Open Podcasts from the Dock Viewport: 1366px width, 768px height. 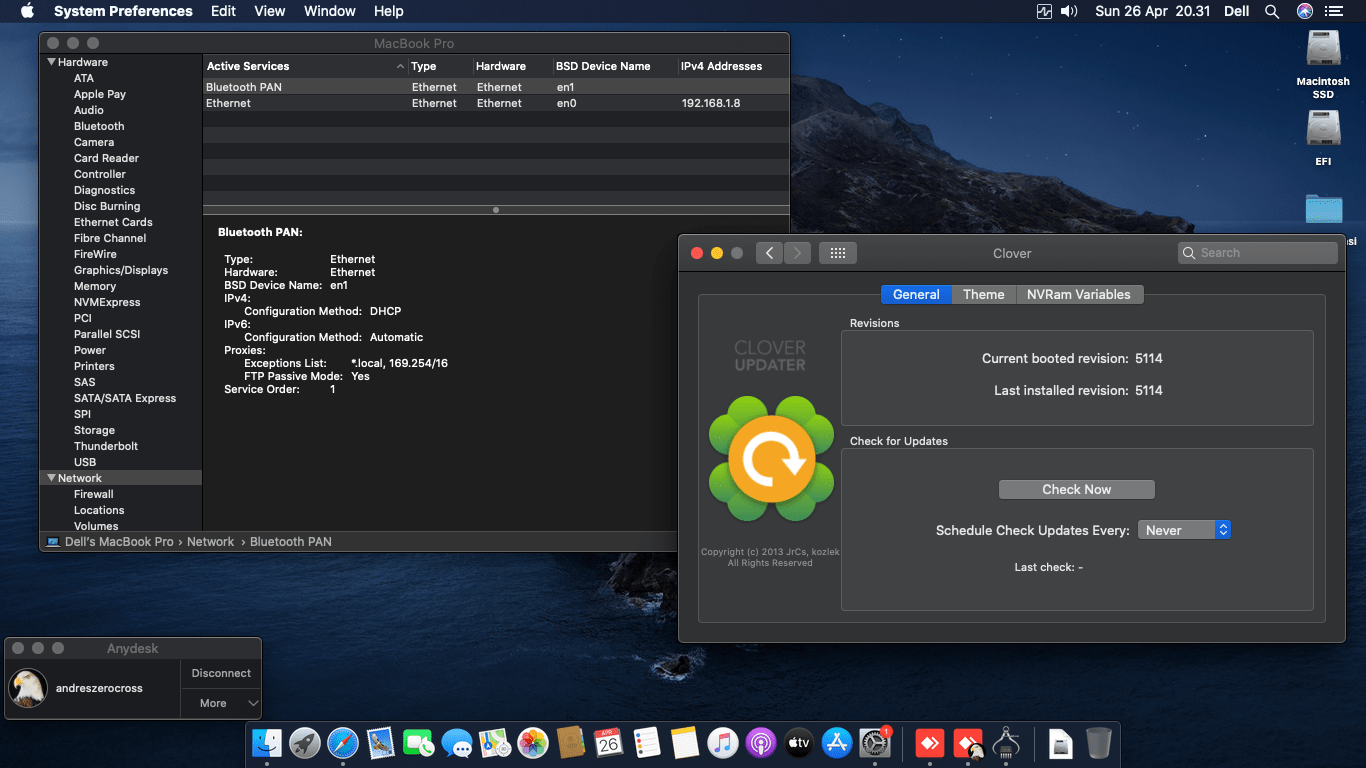(x=761, y=743)
